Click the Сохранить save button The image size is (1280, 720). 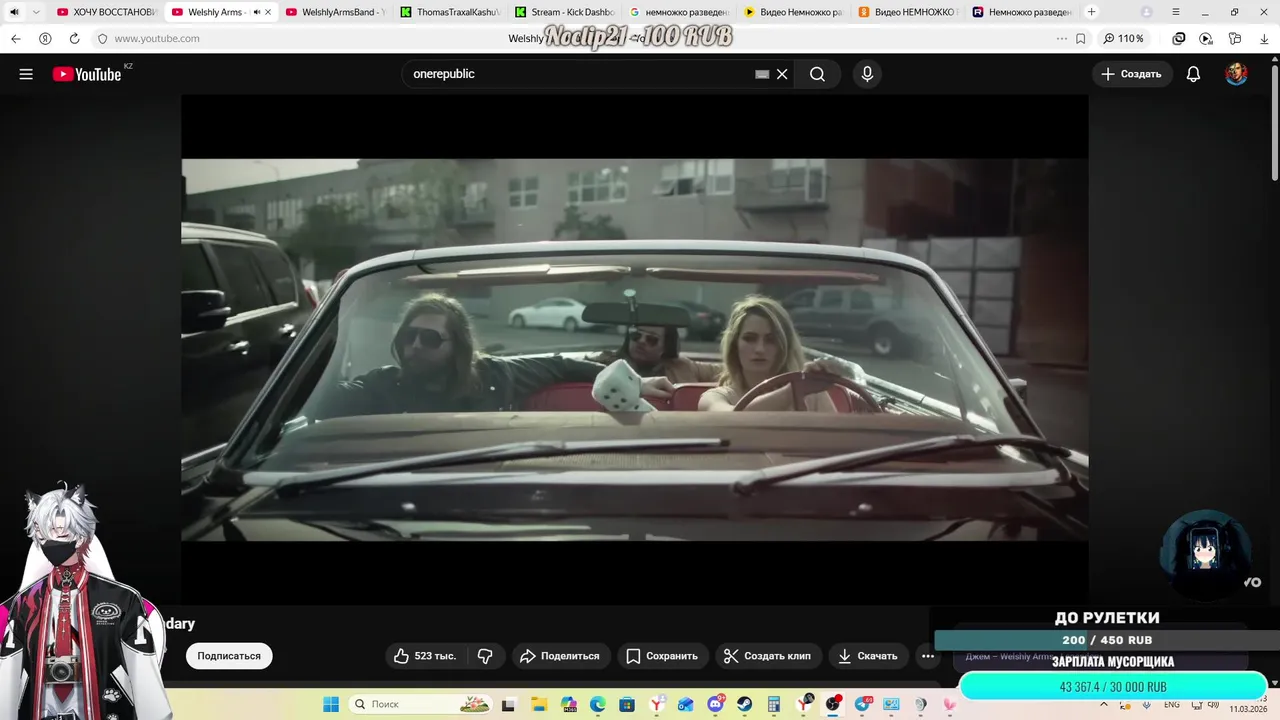(x=662, y=656)
